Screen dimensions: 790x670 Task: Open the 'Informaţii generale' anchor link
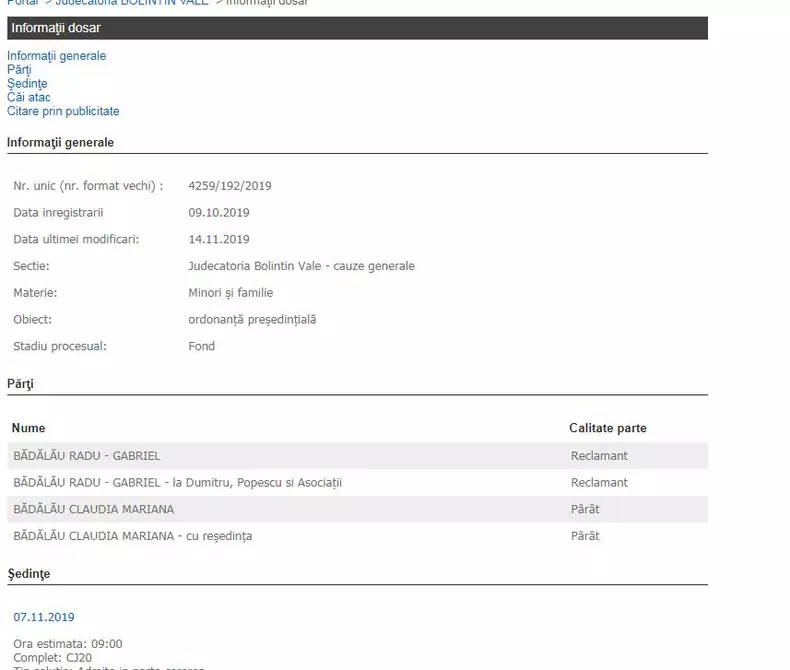point(56,56)
